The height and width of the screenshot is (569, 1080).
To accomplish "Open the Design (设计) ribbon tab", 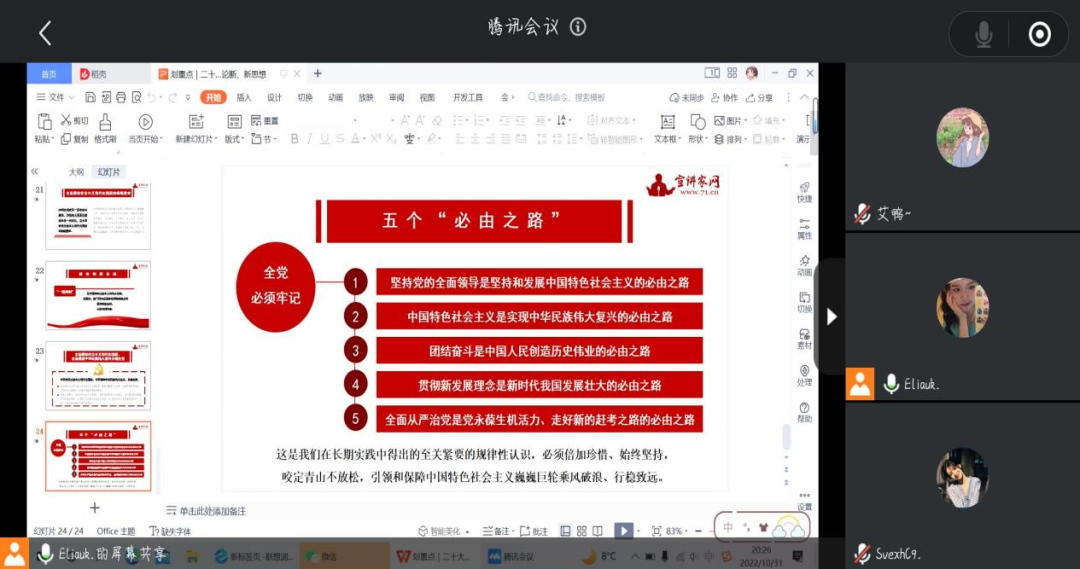I will pos(274,97).
